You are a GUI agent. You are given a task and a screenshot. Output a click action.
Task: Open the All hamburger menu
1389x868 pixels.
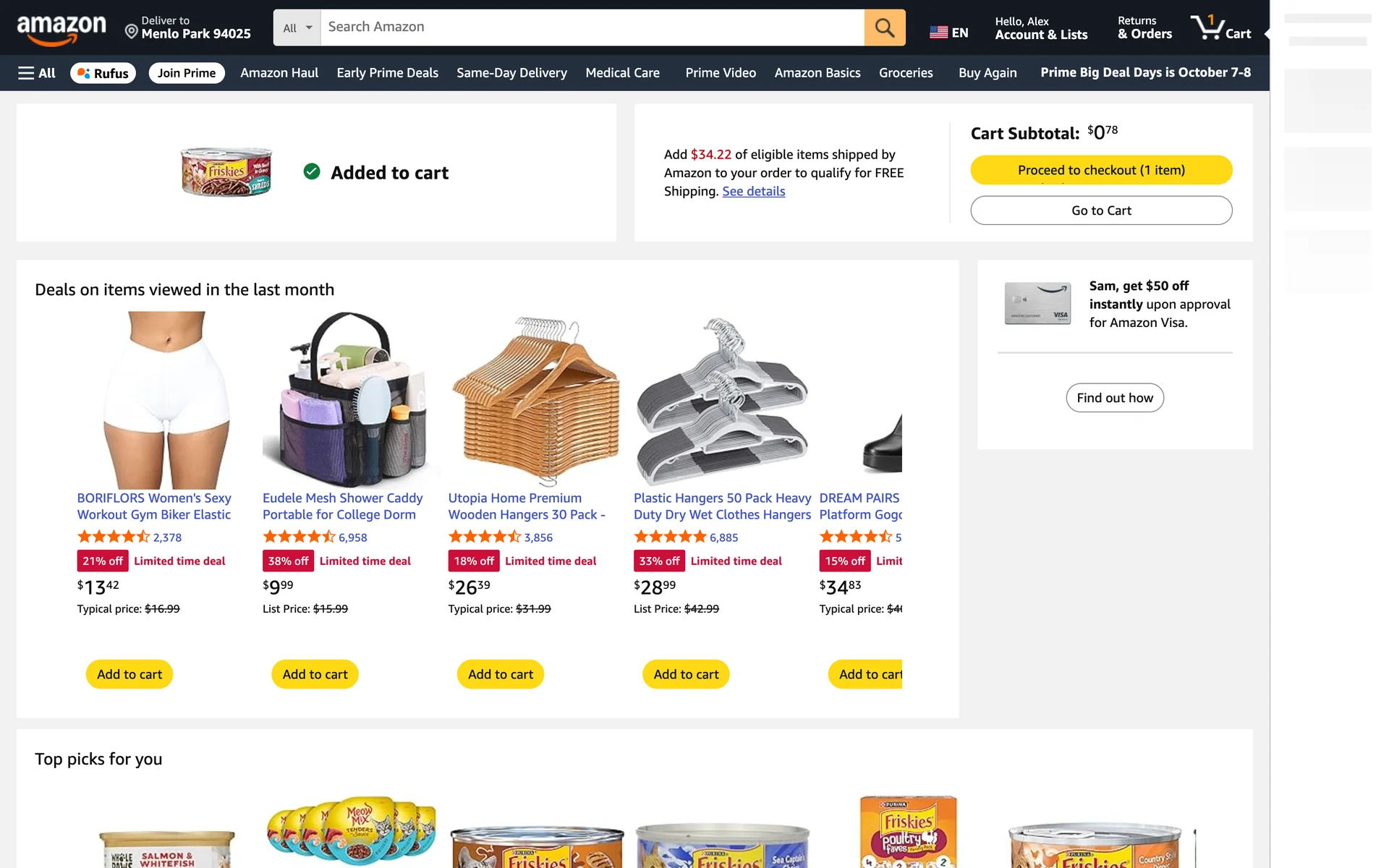(x=37, y=73)
